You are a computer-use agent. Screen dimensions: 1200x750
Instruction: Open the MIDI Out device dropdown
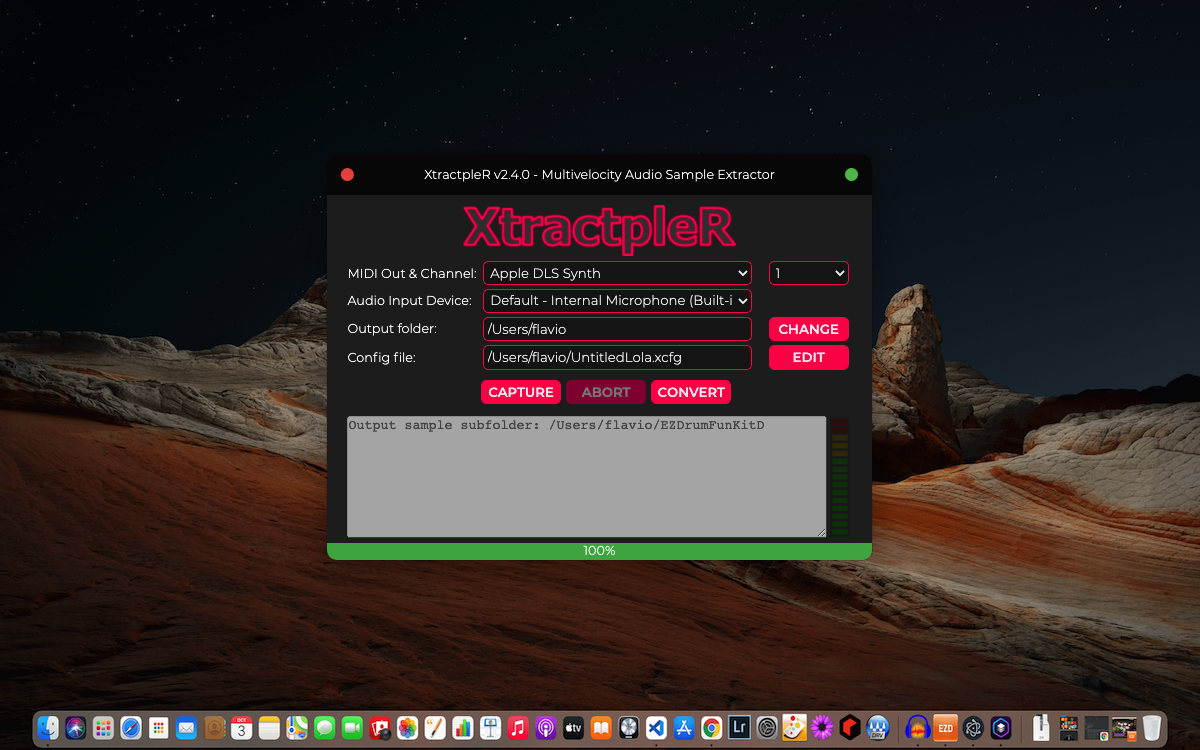point(617,273)
